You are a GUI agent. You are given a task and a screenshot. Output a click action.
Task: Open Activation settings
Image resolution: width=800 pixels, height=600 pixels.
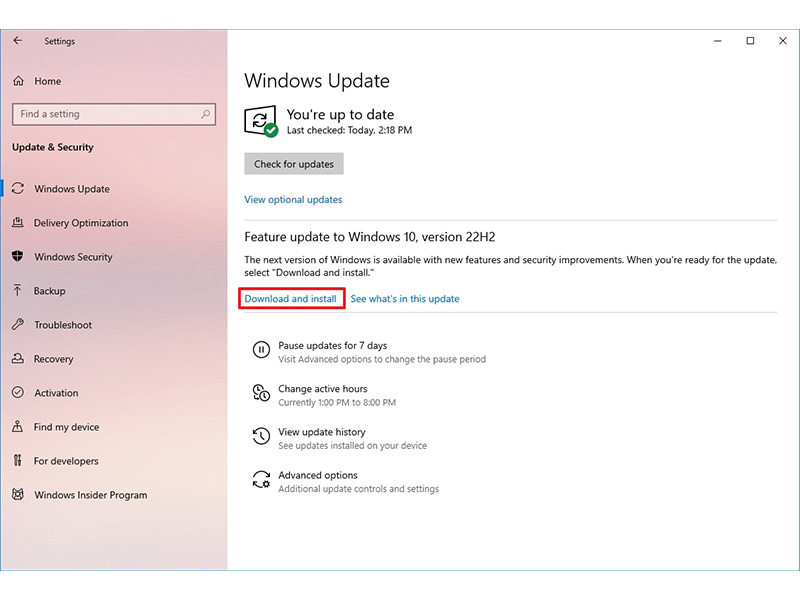[x=56, y=393]
